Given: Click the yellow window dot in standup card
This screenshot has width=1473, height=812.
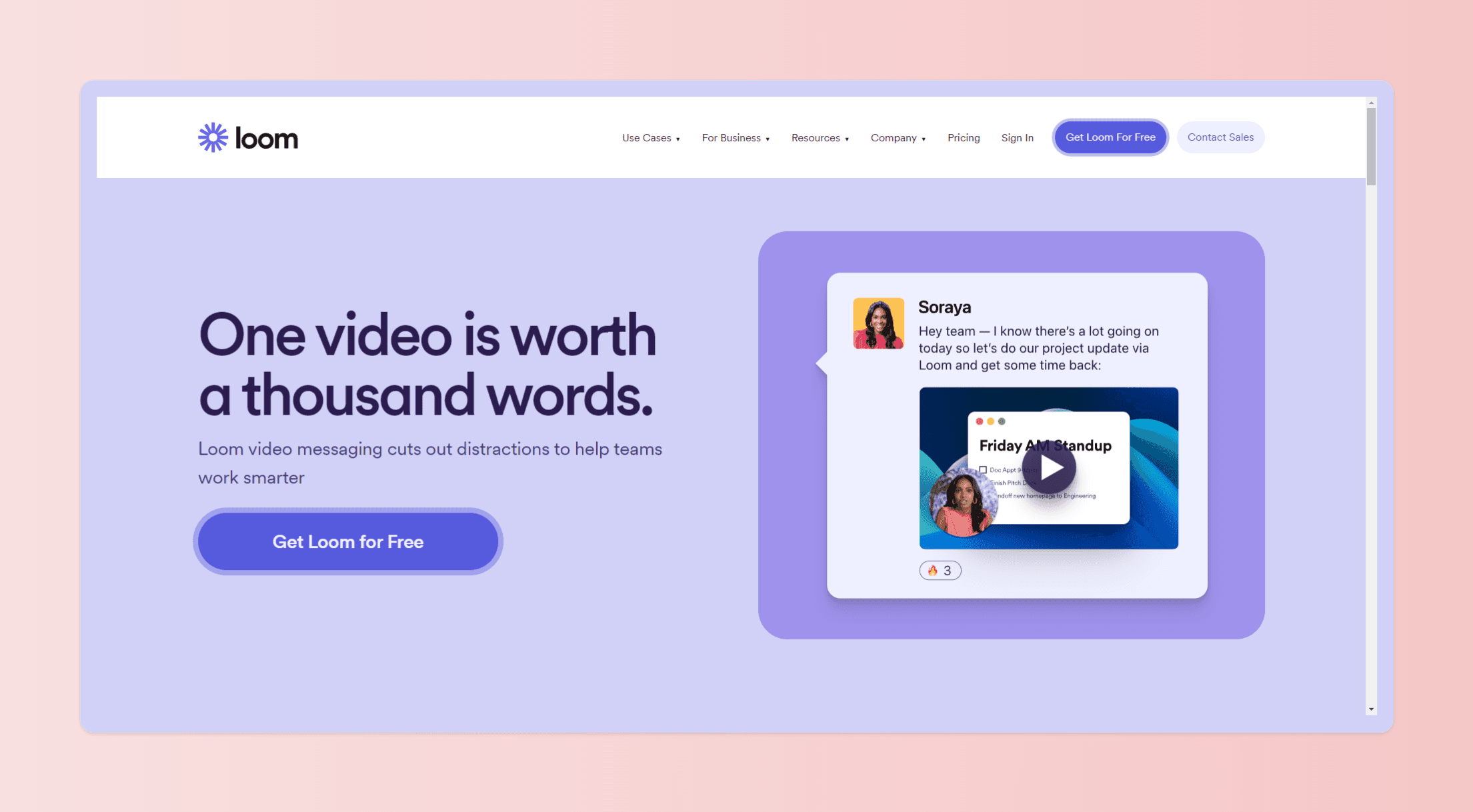Looking at the screenshot, I should click(990, 421).
